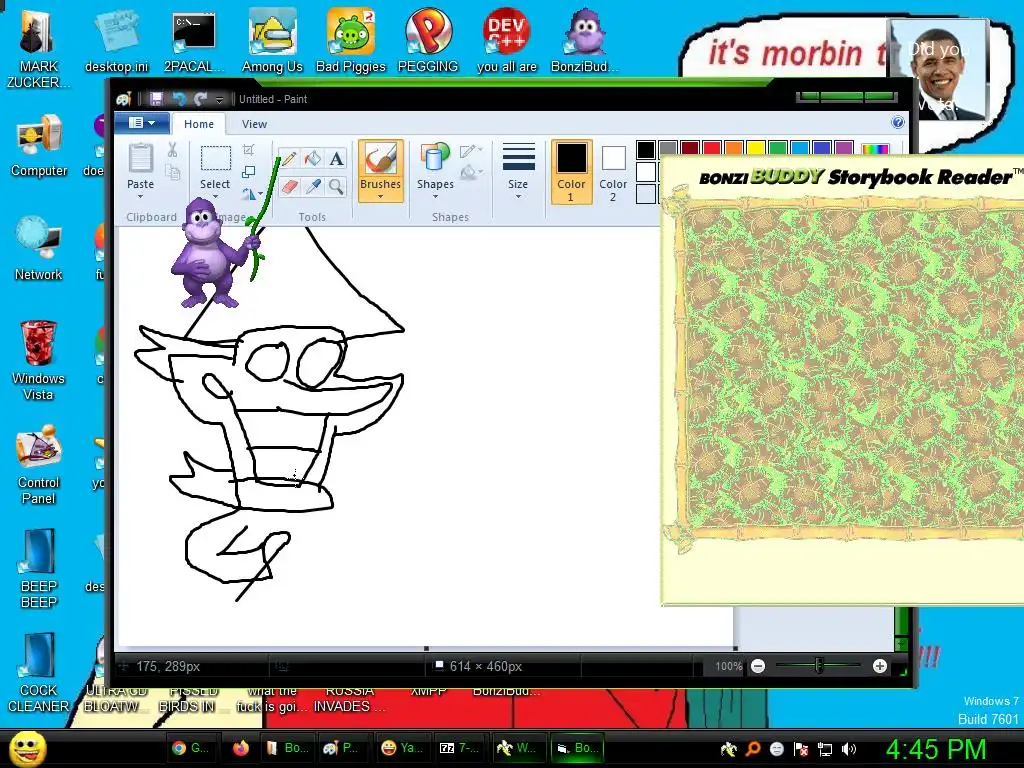Image resolution: width=1024 pixels, height=768 pixels.
Task: Click the Redo arrow in quick access
Action: pyautogui.click(x=200, y=99)
